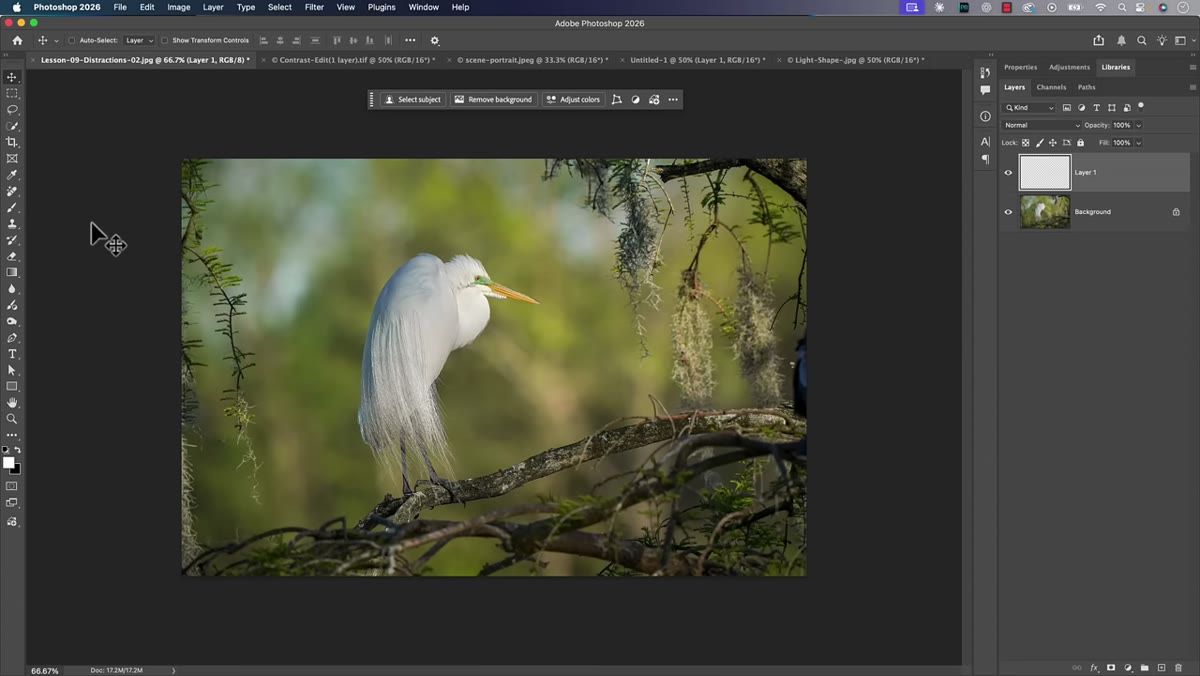Image resolution: width=1200 pixels, height=676 pixels.
Task: Click the Remove background button
Action: pyautogui.click(x=493, y=100)
